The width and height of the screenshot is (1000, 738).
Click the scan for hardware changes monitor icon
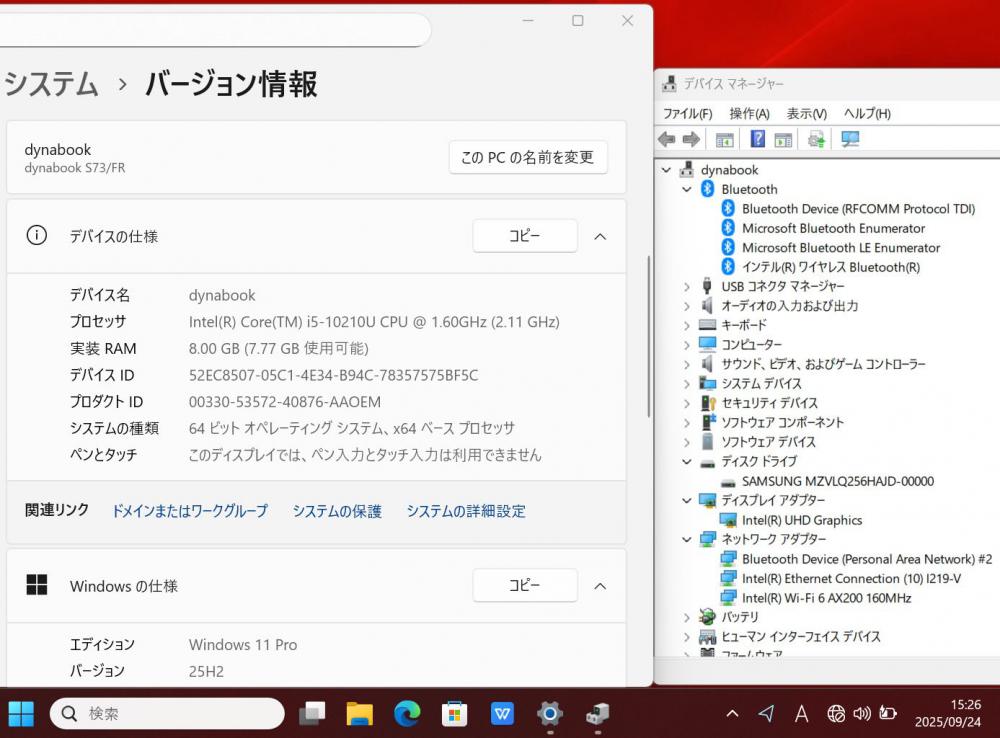850,140
